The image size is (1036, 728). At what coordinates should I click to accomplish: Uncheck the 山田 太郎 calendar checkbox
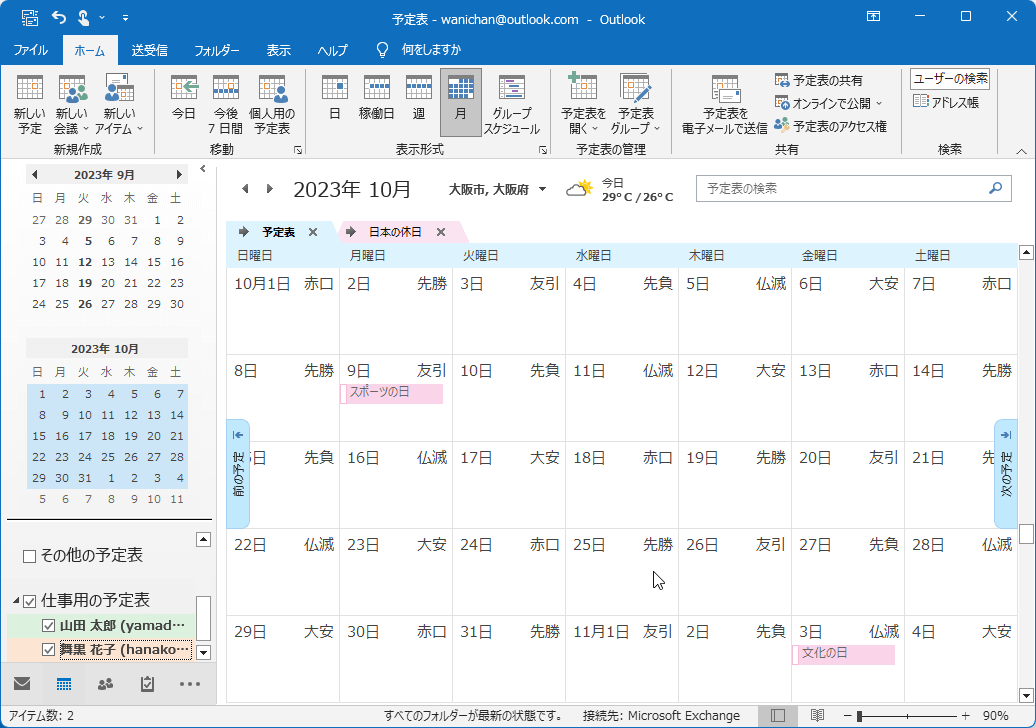pos(48,625)
